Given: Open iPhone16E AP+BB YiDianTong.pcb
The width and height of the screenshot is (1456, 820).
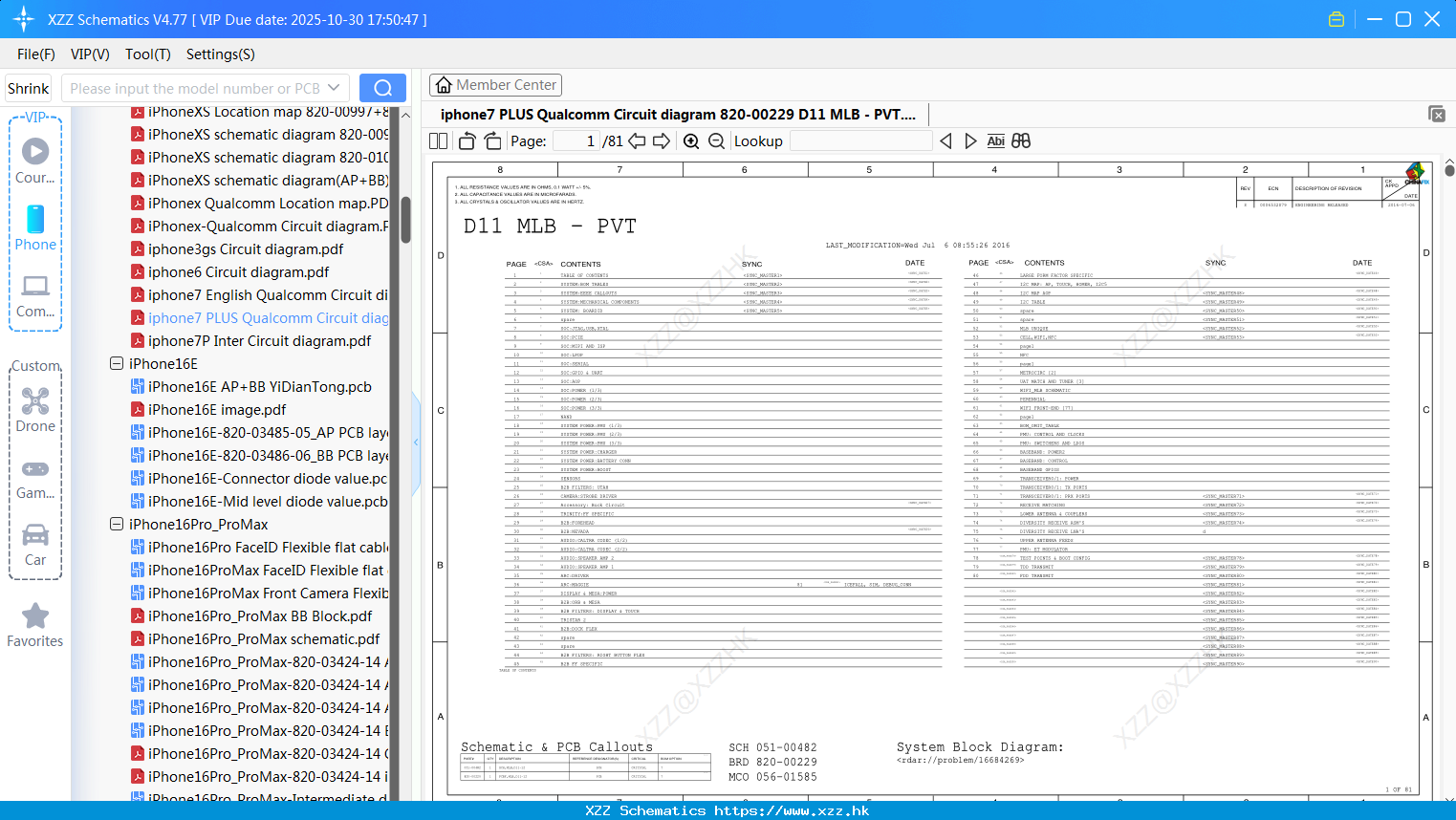Looking at the screenshot, I should click(x=250, y=387).
